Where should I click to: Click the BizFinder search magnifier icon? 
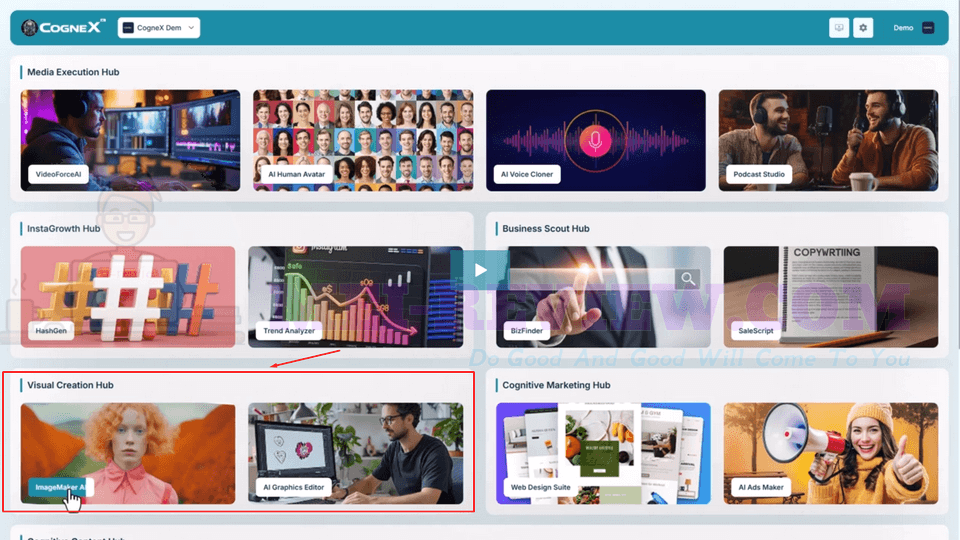[688, 279]
